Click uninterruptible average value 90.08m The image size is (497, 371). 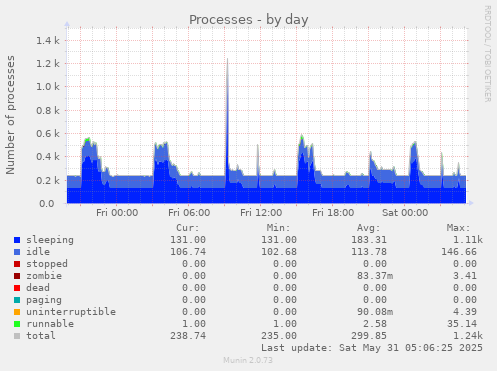[x=375, y=312]
